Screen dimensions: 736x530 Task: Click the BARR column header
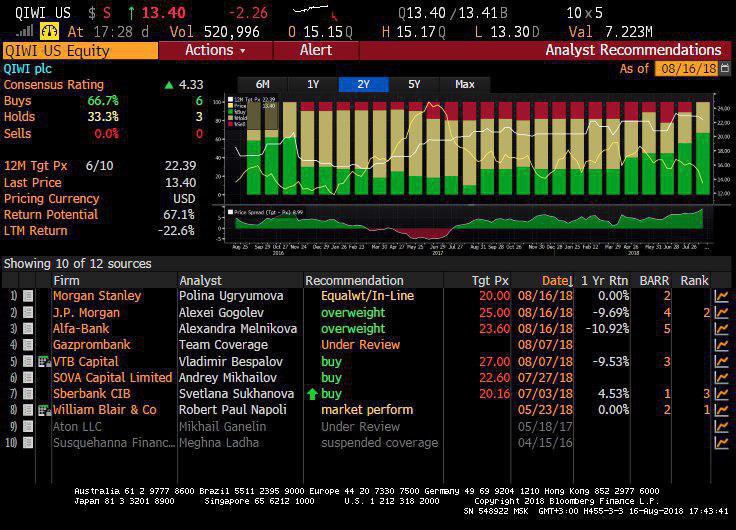point(654,281)
